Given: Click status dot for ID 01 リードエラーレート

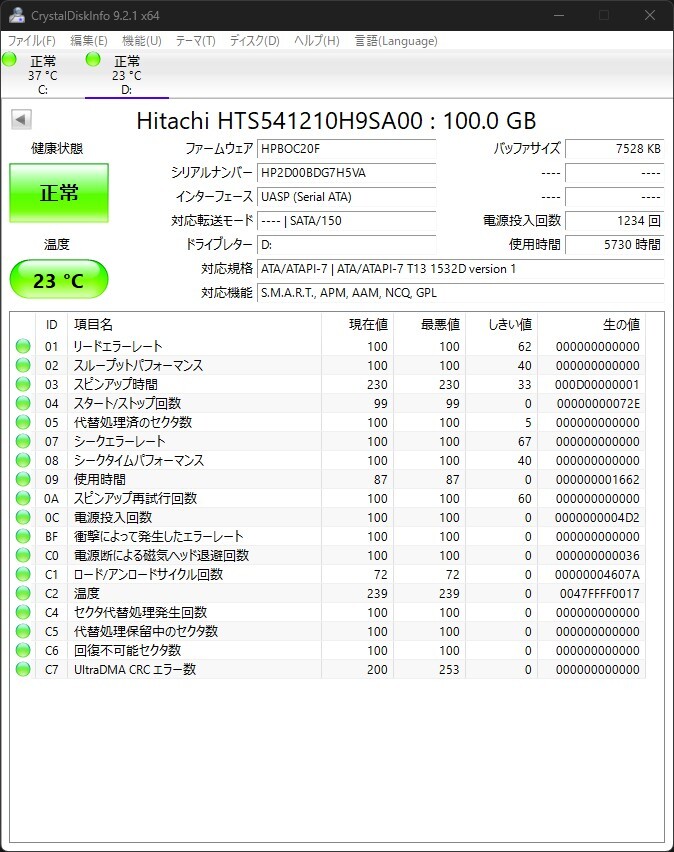Looking at the screenshot, I should (x=23, y=346).
